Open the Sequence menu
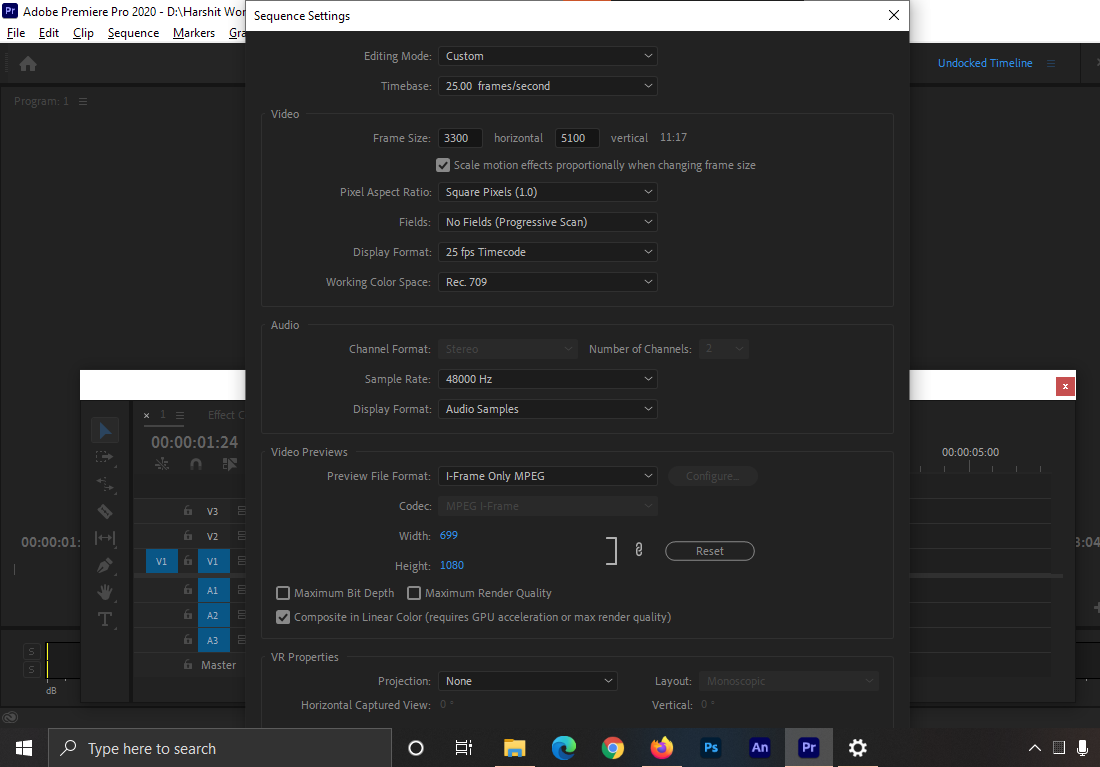 (133, 32)
